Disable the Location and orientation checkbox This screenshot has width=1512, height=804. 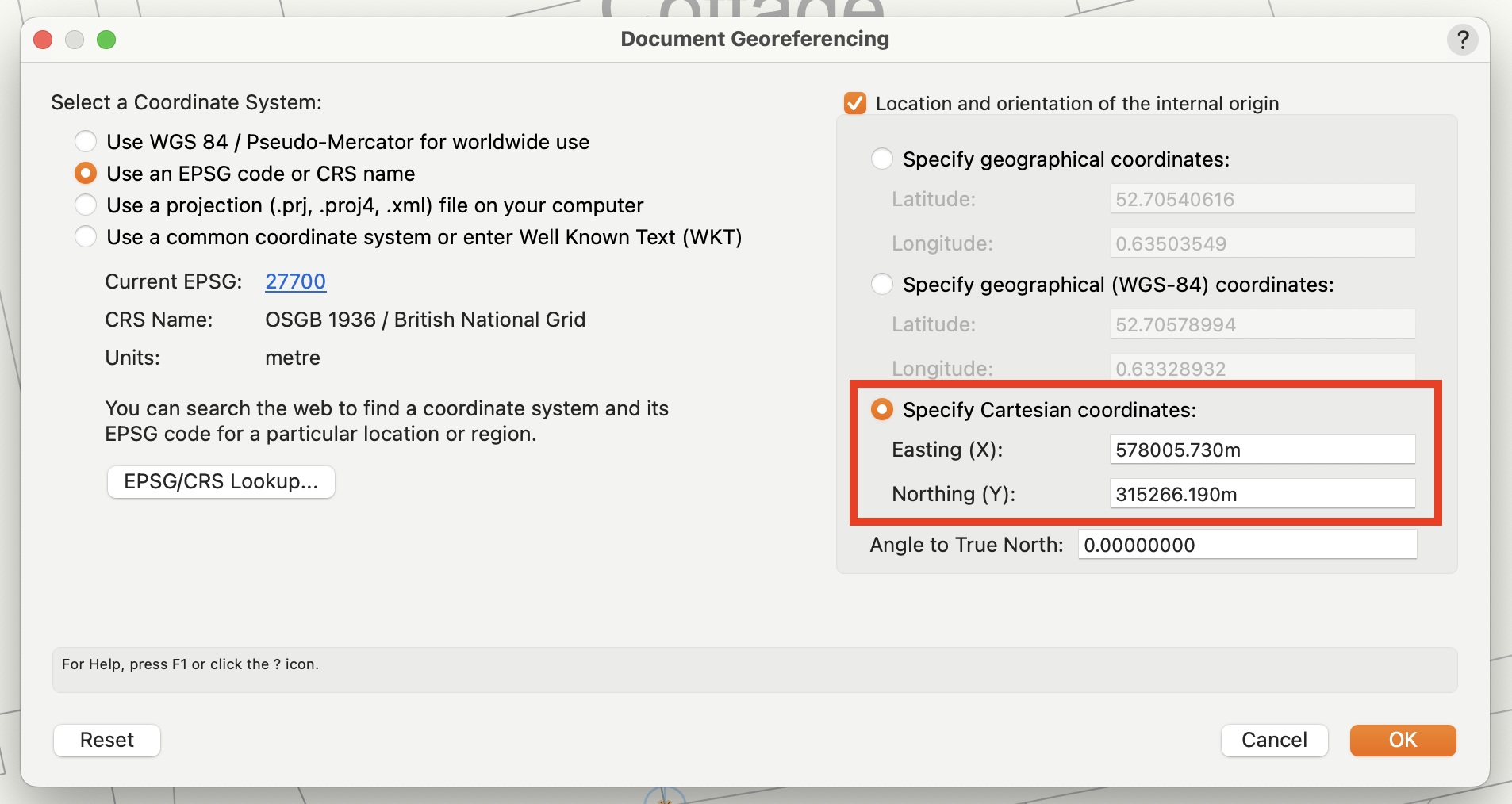pos(854,103)
